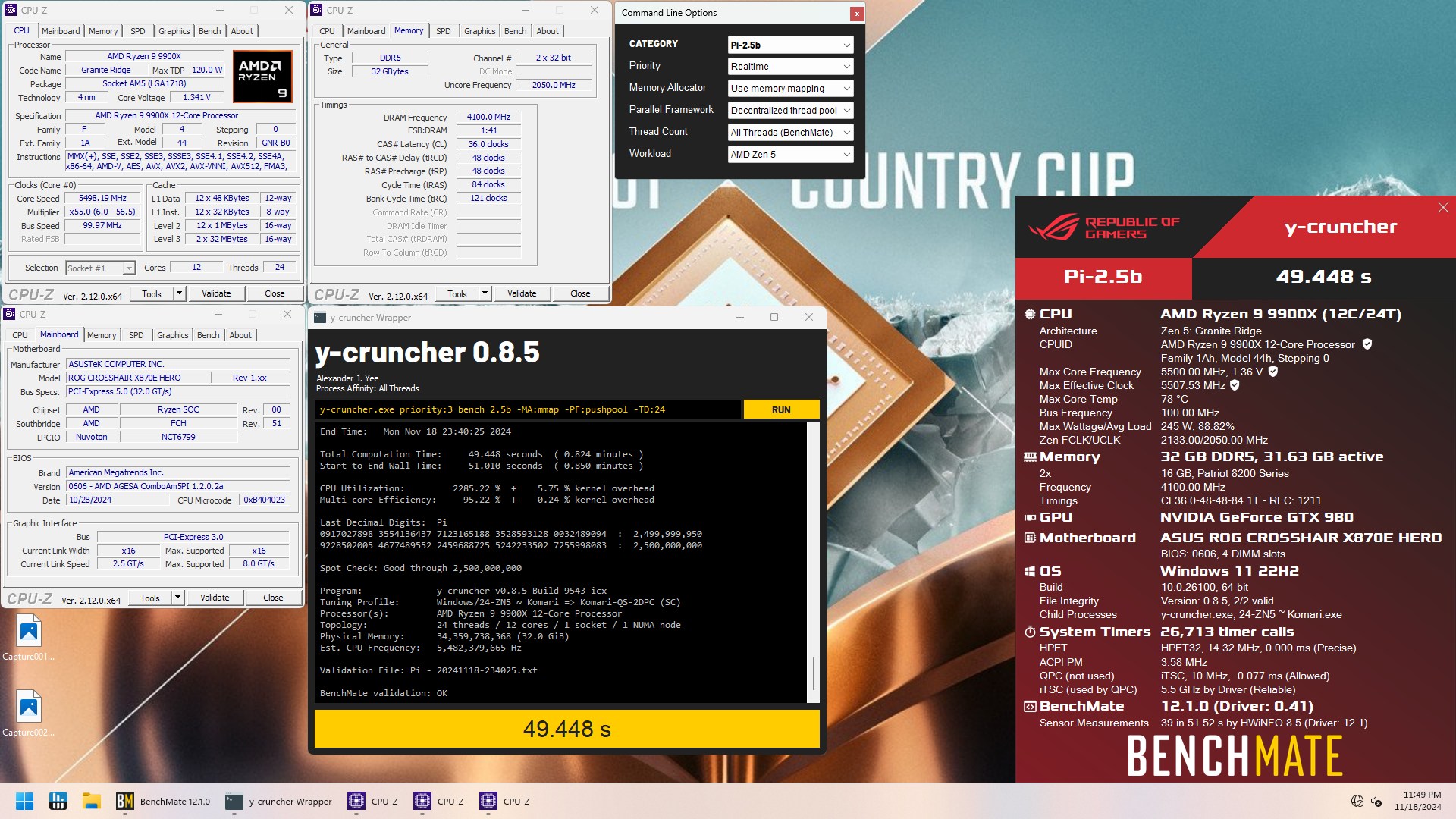Click the Max Core Frequency verified shield
The image size is (1456, 819).
1273,372
